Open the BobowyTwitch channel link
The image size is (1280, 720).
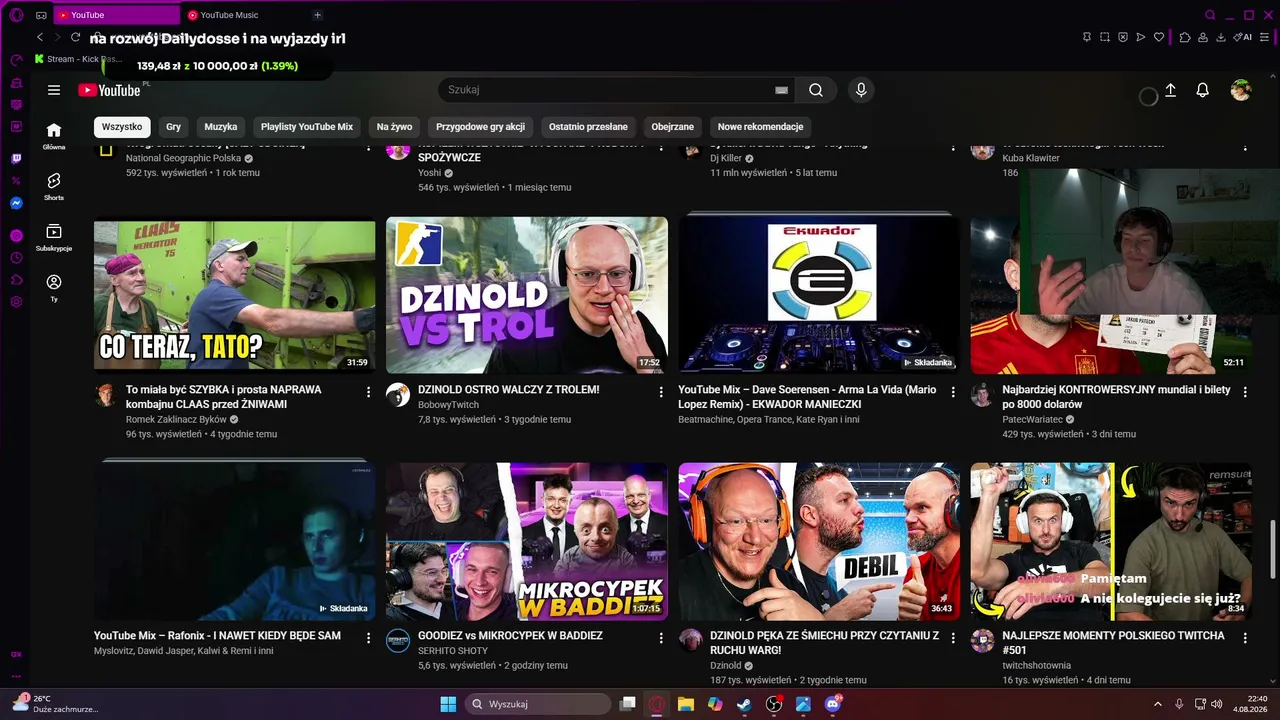pyautogui.click(x=448, y=405)
